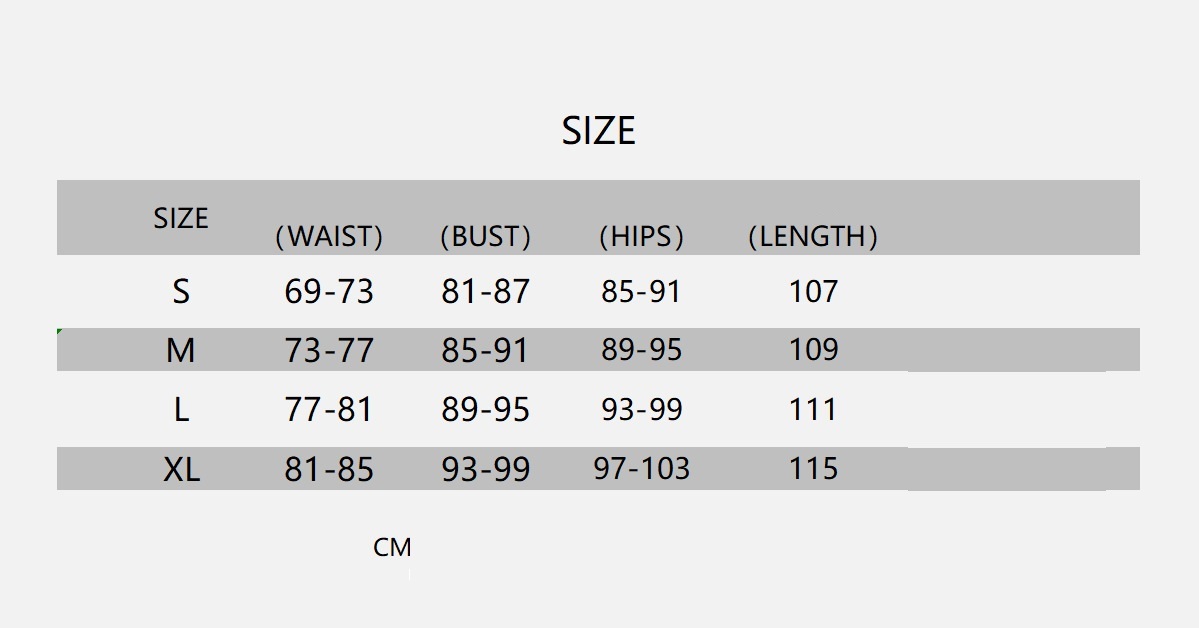1199x628 pixels.
Task: Select the S size row label
Action: [x=181, y=292]
